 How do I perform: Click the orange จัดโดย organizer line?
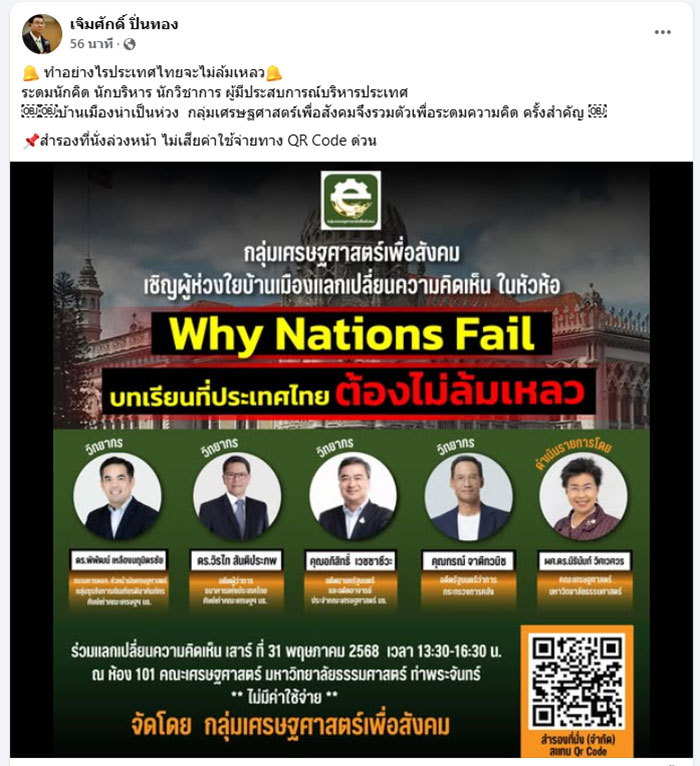pos(290,726)
